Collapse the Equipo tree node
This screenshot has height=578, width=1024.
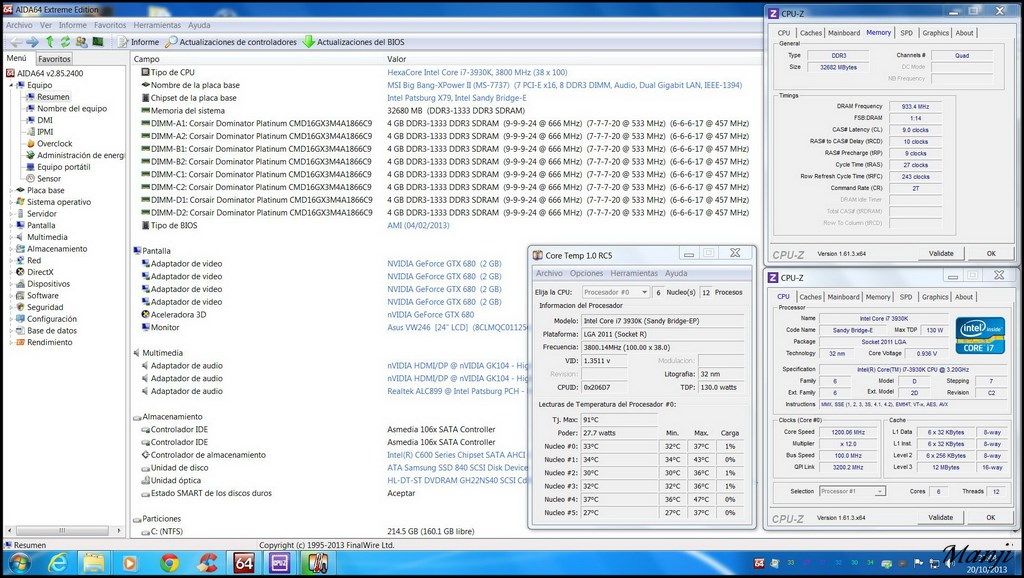coord(11,85)
